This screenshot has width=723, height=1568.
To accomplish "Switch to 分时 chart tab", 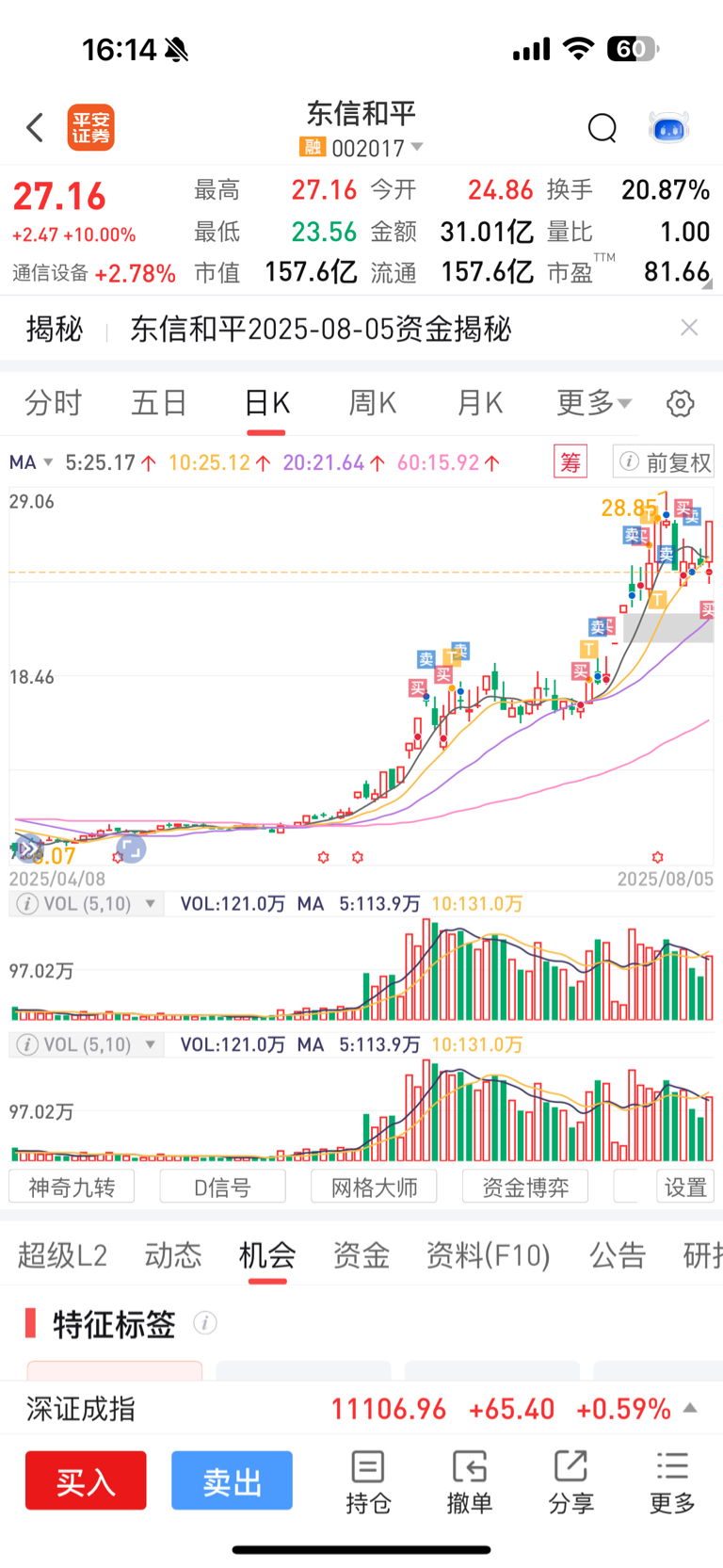I will click(x=53, y=403).
